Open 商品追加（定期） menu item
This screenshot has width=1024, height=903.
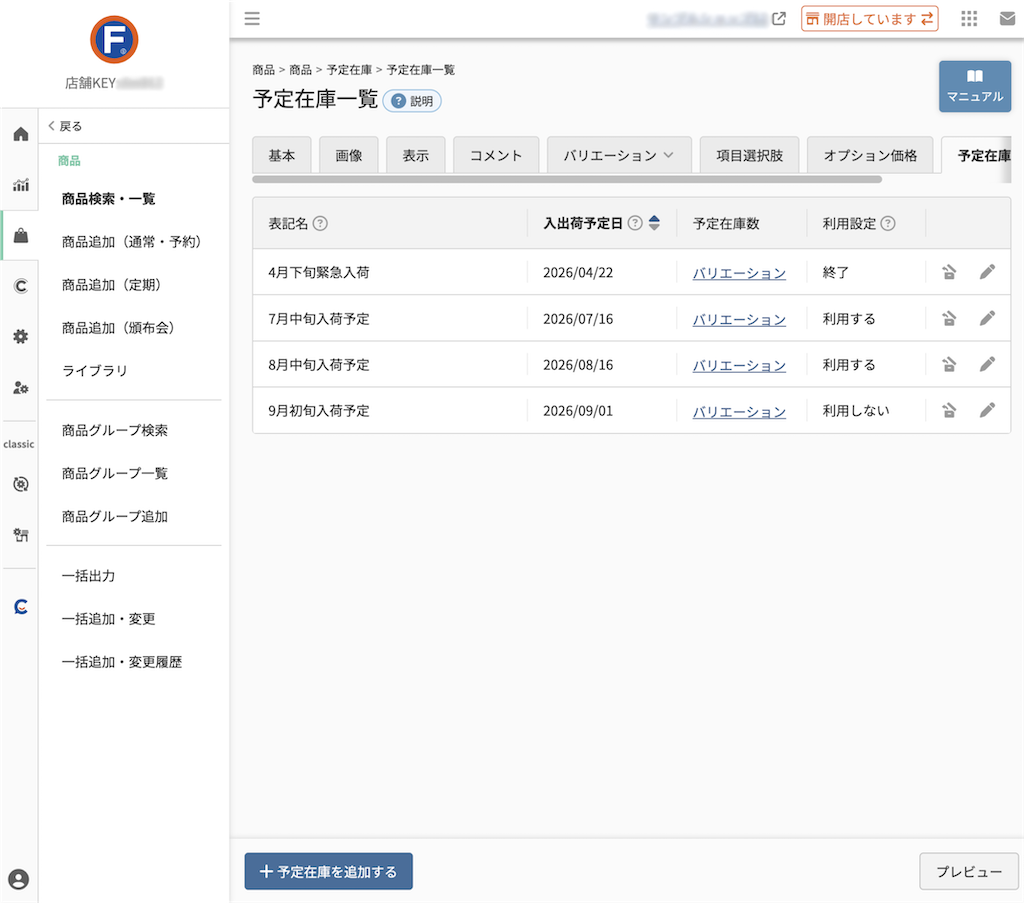(111, 285)
